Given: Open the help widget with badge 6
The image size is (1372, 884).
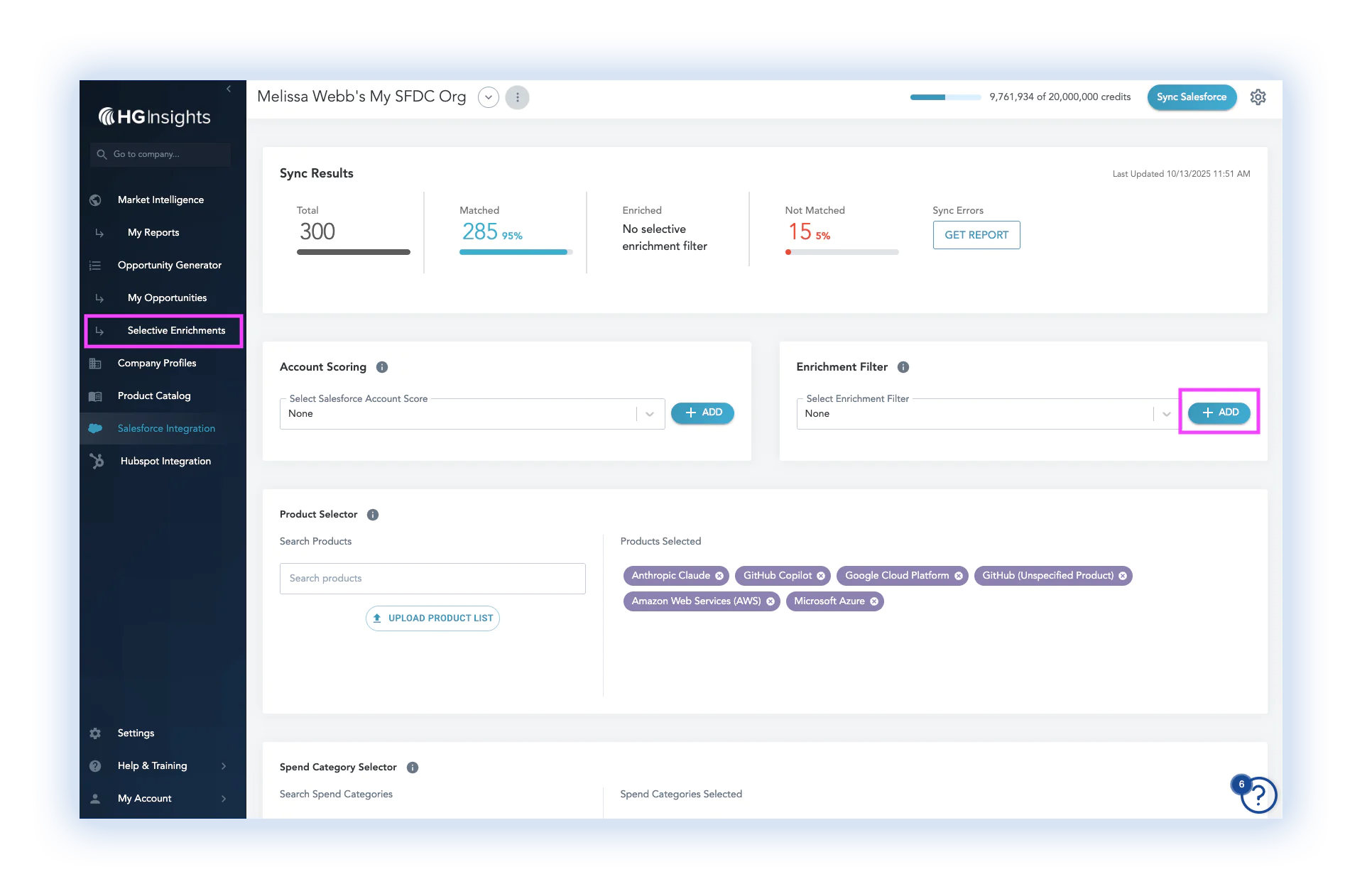Looking at the screenshot, I should pyautogui.click(x=1258, y=795).
